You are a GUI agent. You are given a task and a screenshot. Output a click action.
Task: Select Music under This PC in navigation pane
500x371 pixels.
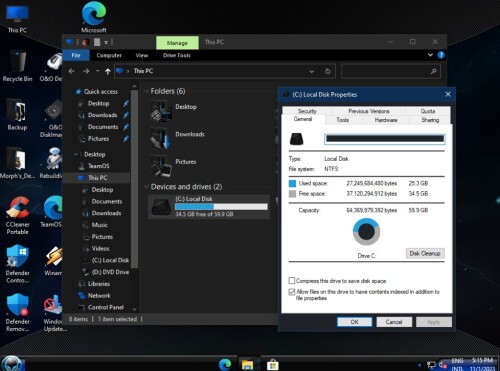pos(100,225)
